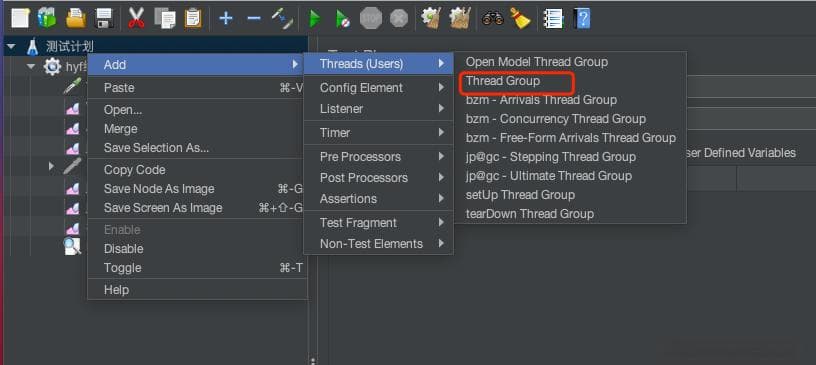Click Start no pauses icon
The image size is (816, 365).
coord(342,19)
